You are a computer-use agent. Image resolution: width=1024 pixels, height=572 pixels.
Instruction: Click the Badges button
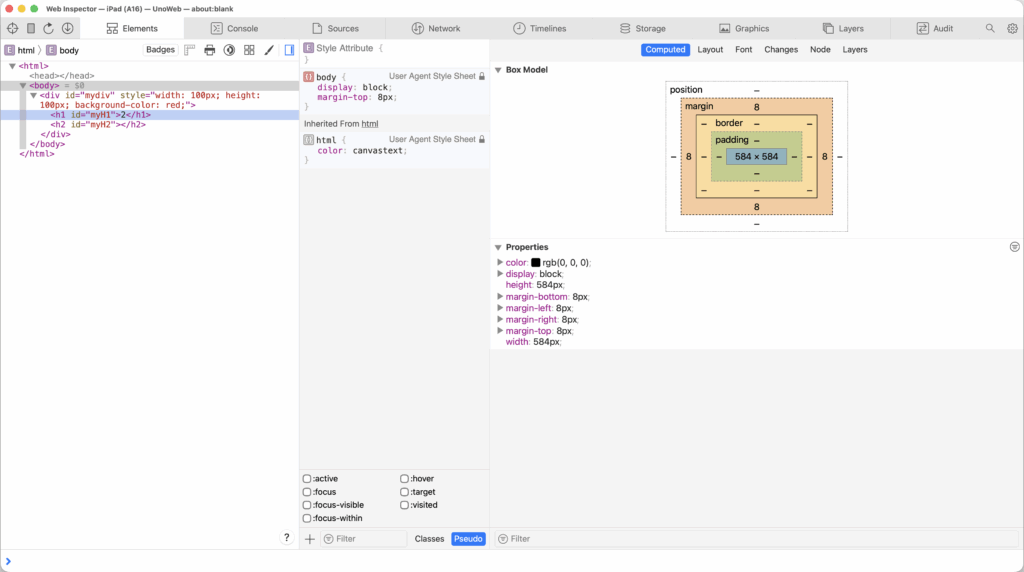(160, 50)
